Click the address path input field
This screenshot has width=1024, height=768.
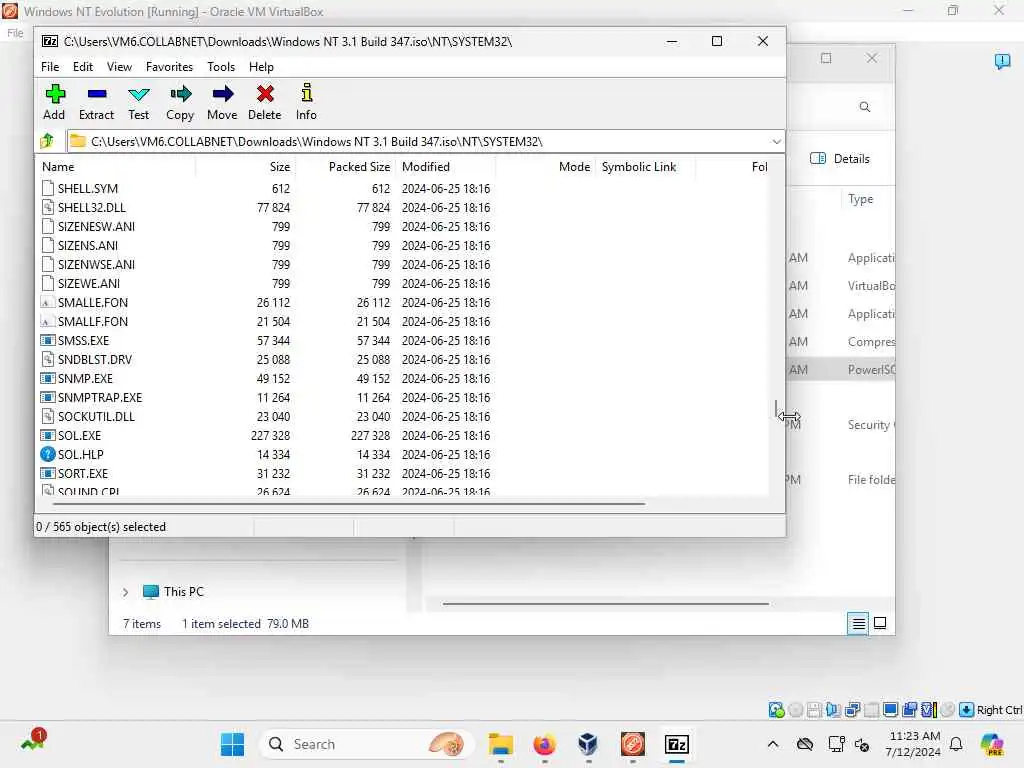[418, 142]
